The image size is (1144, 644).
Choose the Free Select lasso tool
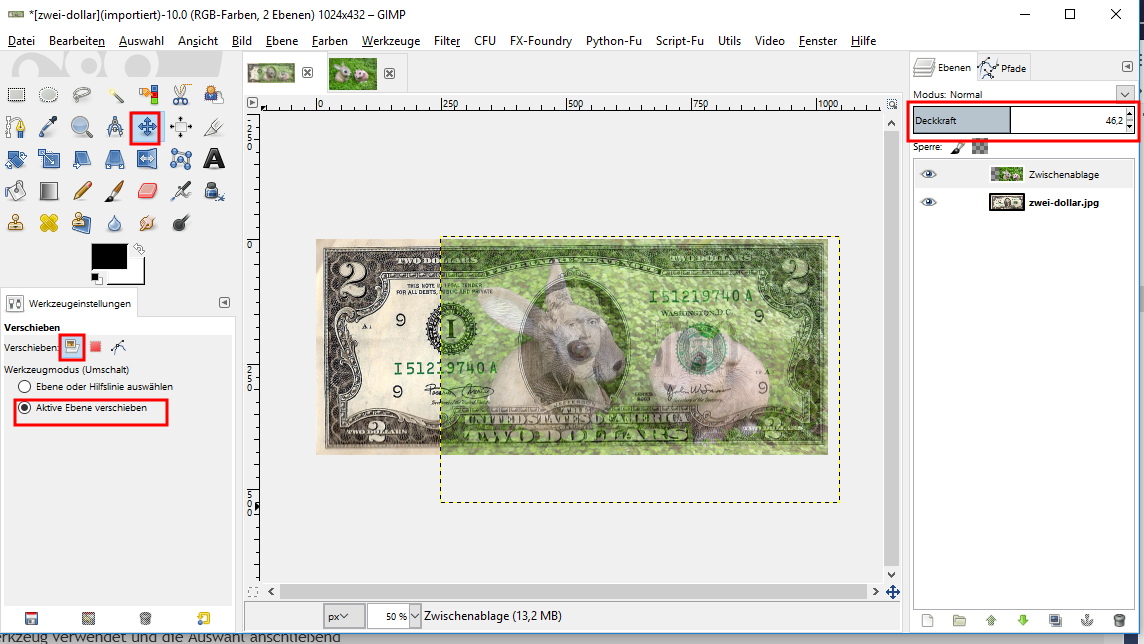pos(82,95)
